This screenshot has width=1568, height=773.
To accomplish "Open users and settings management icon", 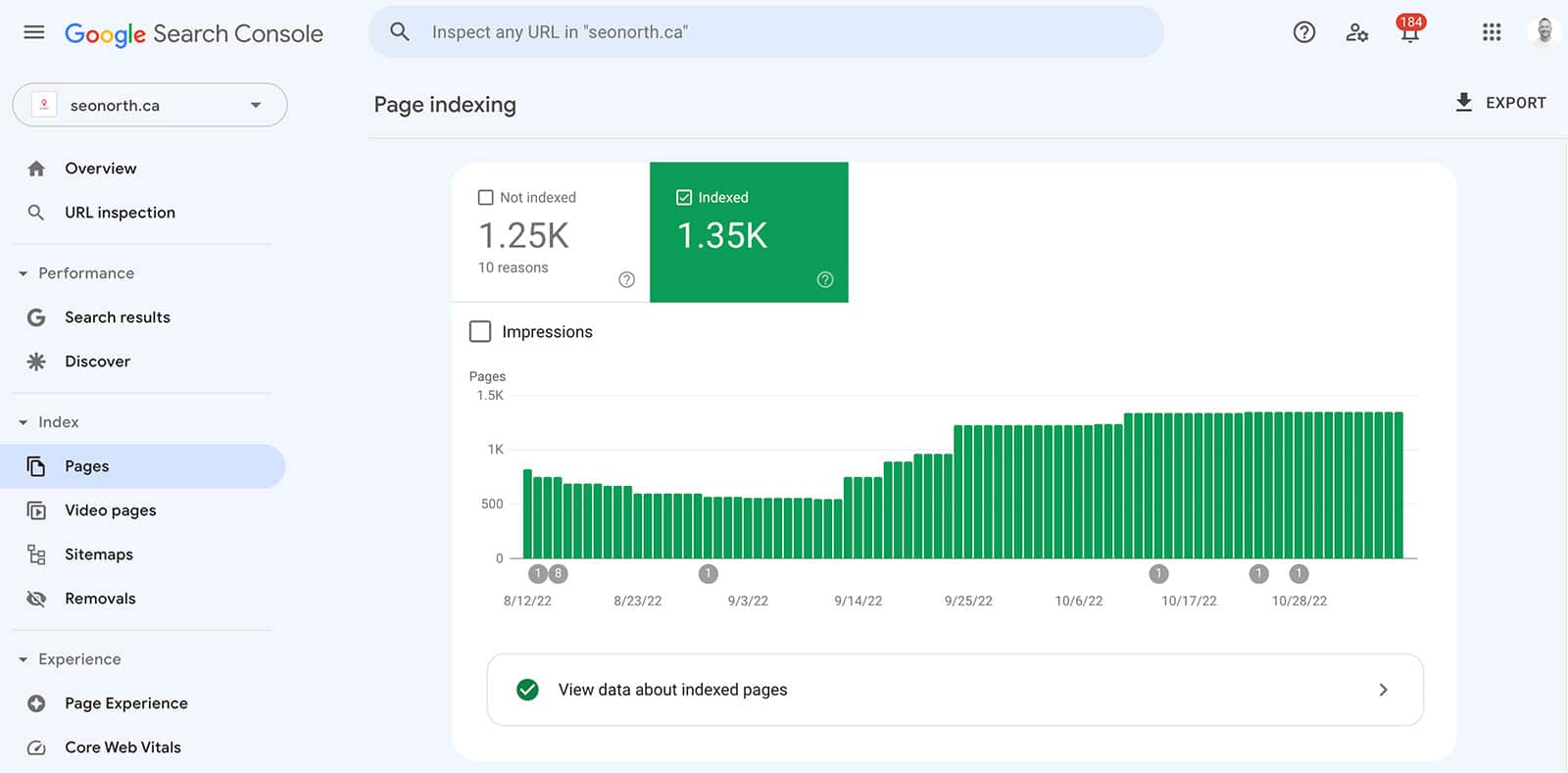I will [1357, 32].
